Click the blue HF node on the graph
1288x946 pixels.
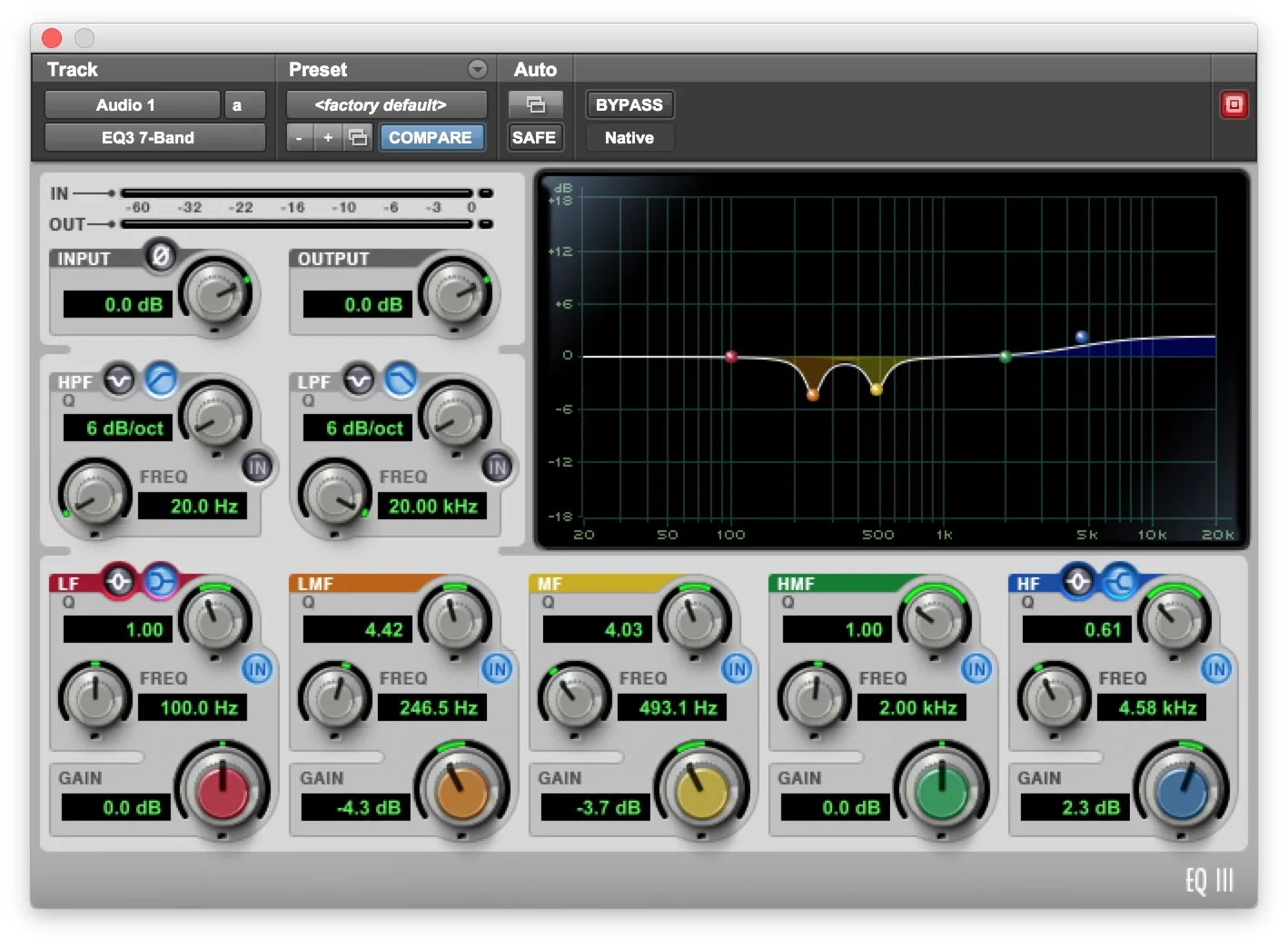tap(1082, 337)
